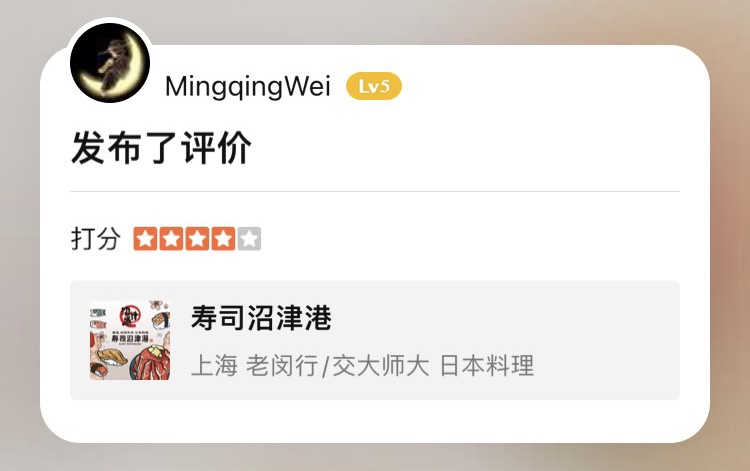Viewport: 750px width, 471px height.
Task: Select the fourth orange rating star
Action: coord(223,239)
